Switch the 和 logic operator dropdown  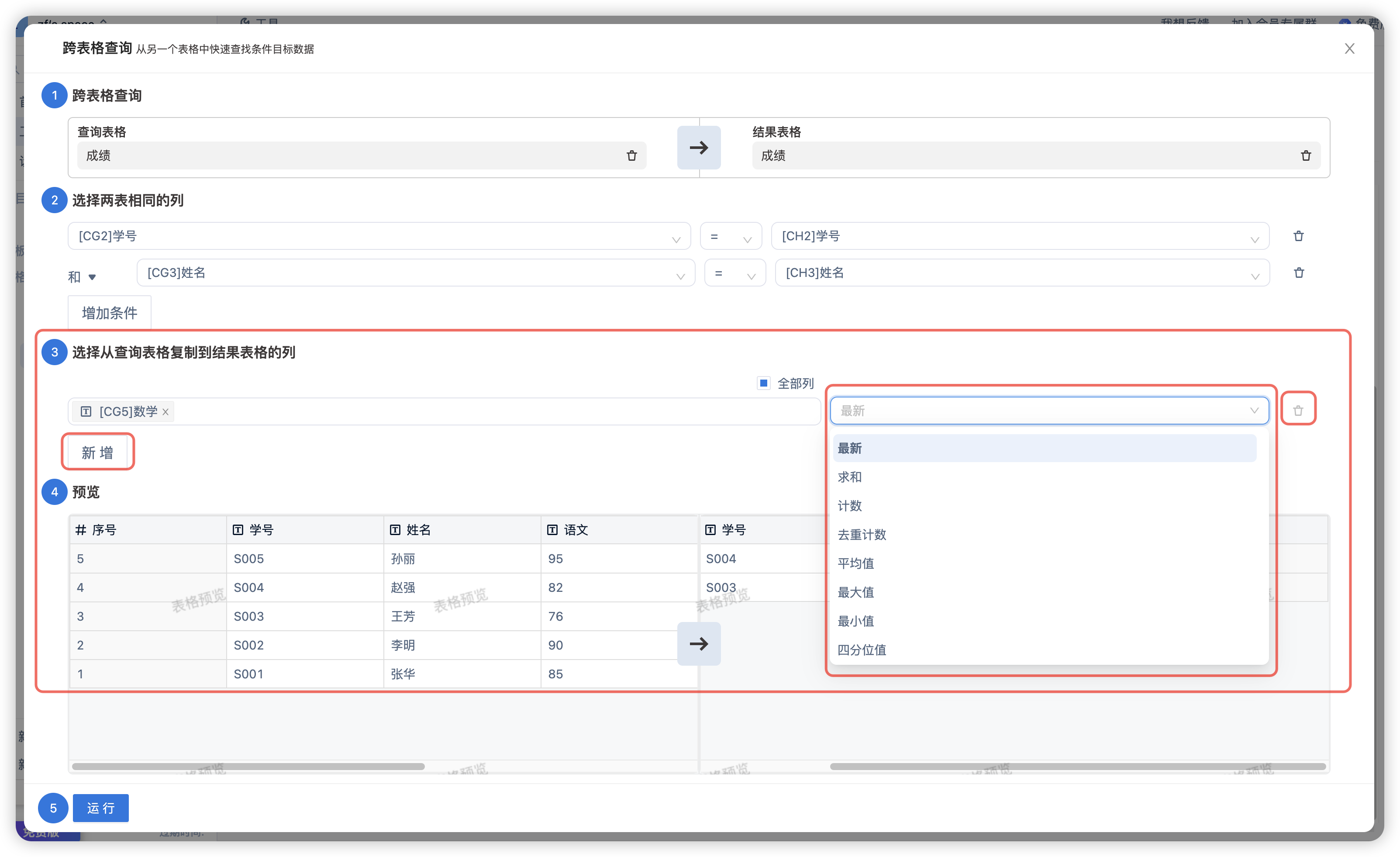[x=83, y=277]
